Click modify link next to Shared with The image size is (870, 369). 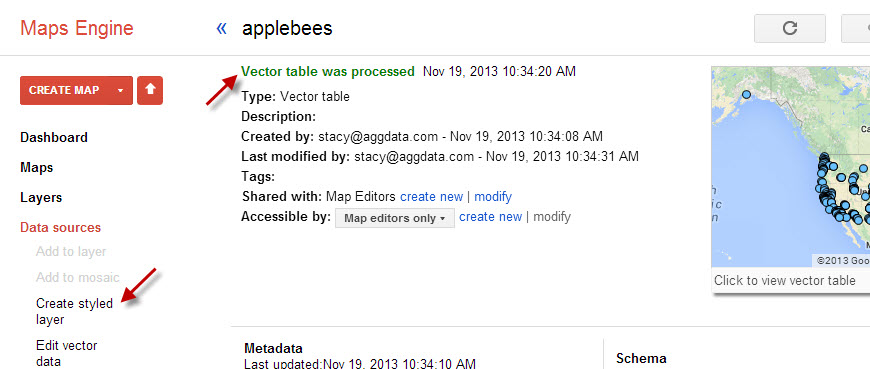point(493,196)
